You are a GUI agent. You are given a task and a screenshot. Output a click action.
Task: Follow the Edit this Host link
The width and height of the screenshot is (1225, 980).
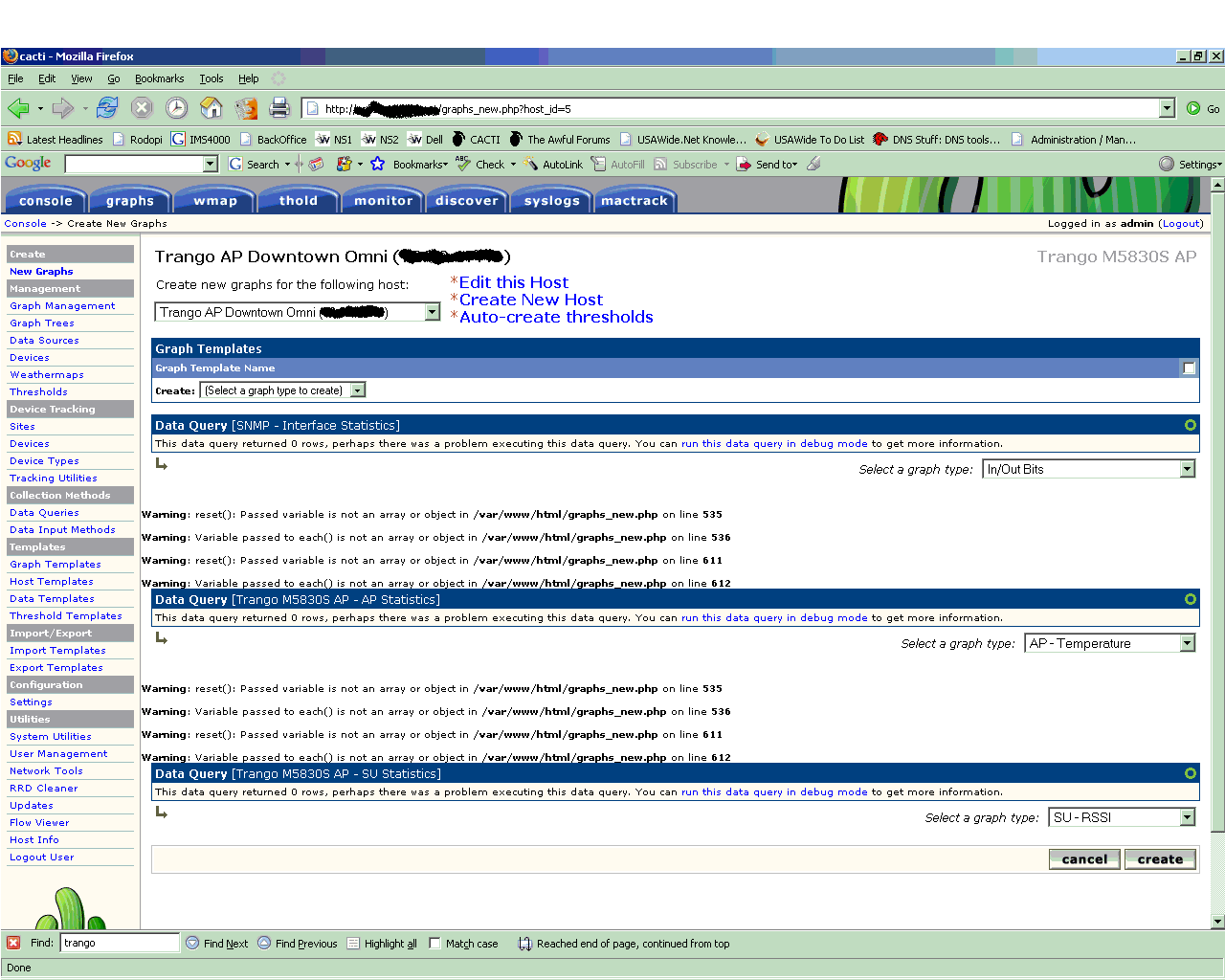tap(513, 282)
